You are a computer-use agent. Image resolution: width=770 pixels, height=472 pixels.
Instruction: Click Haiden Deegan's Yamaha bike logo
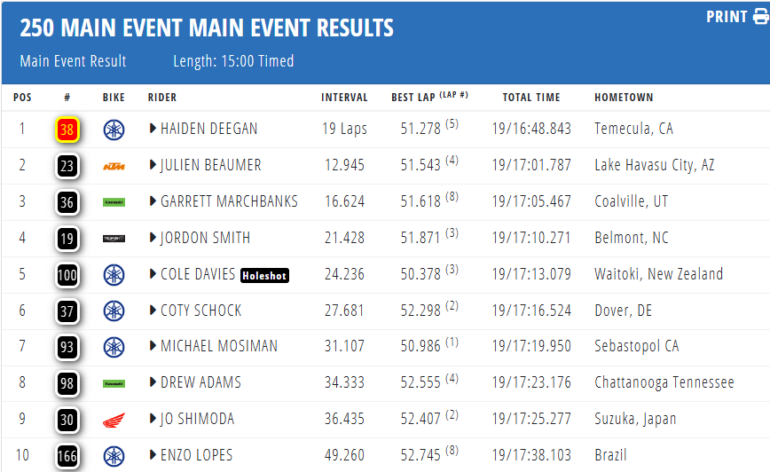pos(114,129)
